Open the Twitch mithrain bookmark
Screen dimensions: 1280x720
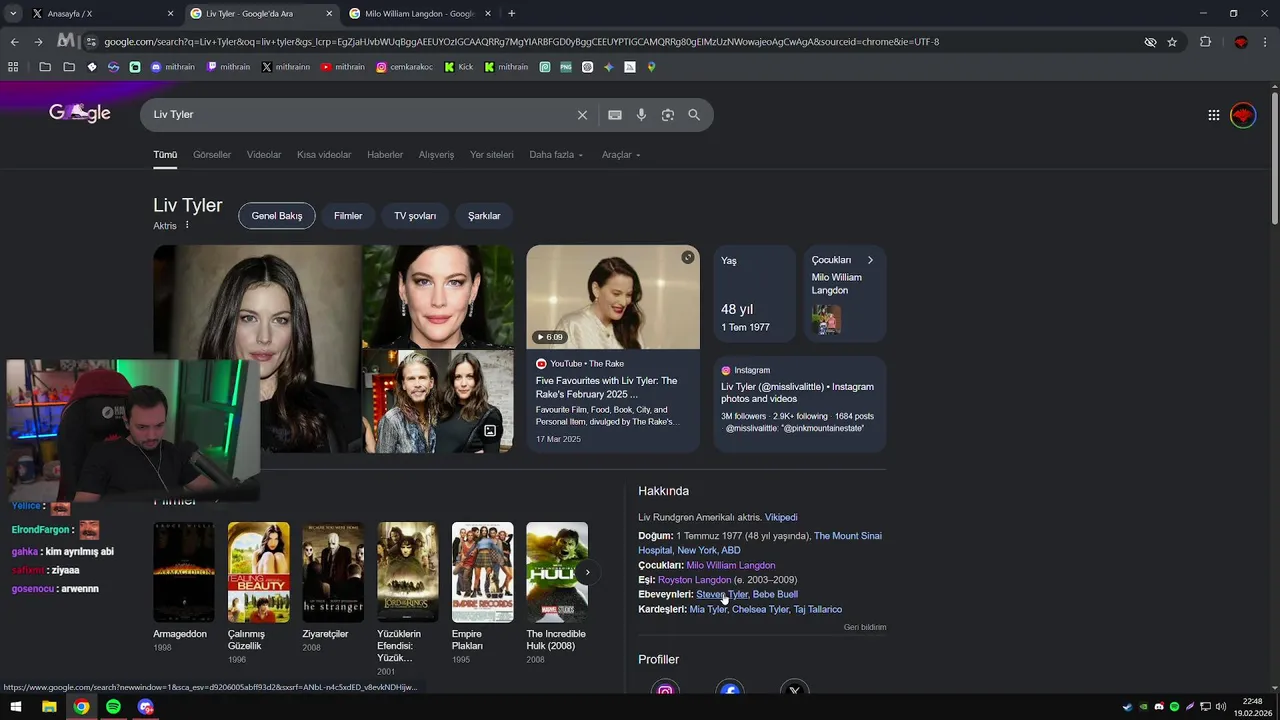(x=228, y=67)
